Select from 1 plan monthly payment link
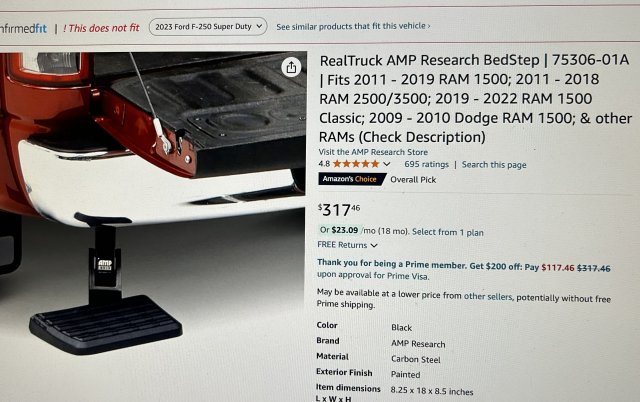The width and height of the screenshot is (640, 402). point(448,232)
